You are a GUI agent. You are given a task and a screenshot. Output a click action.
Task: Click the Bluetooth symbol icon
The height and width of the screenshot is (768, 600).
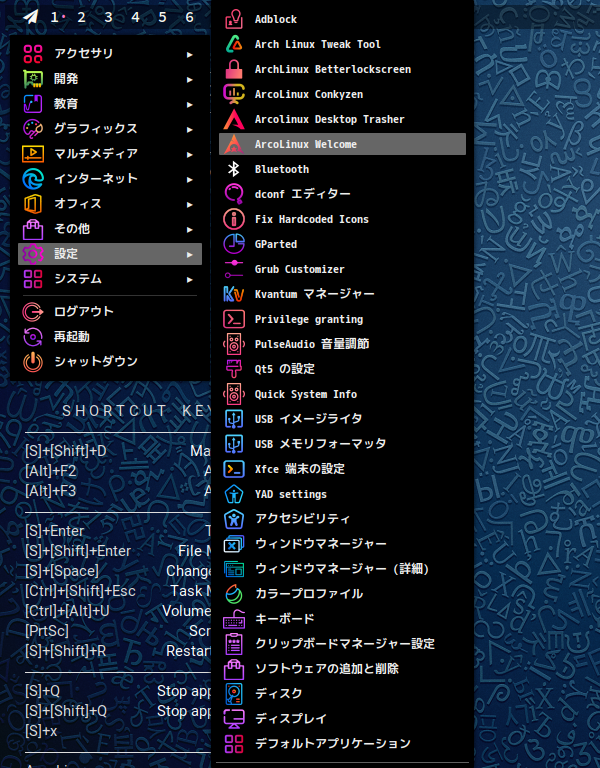tap(234, 169)
